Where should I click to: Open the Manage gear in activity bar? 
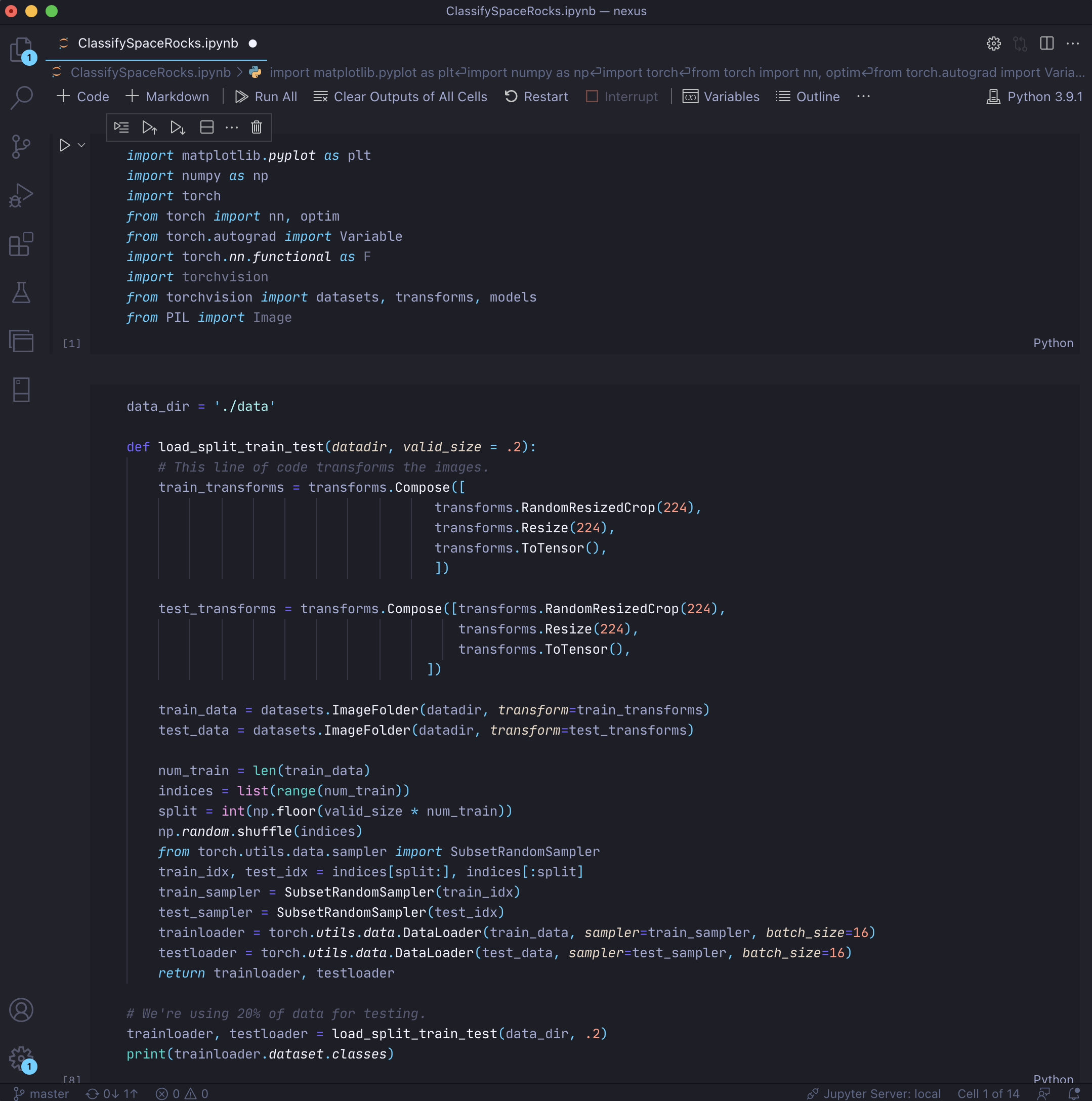coord(22,1058)
